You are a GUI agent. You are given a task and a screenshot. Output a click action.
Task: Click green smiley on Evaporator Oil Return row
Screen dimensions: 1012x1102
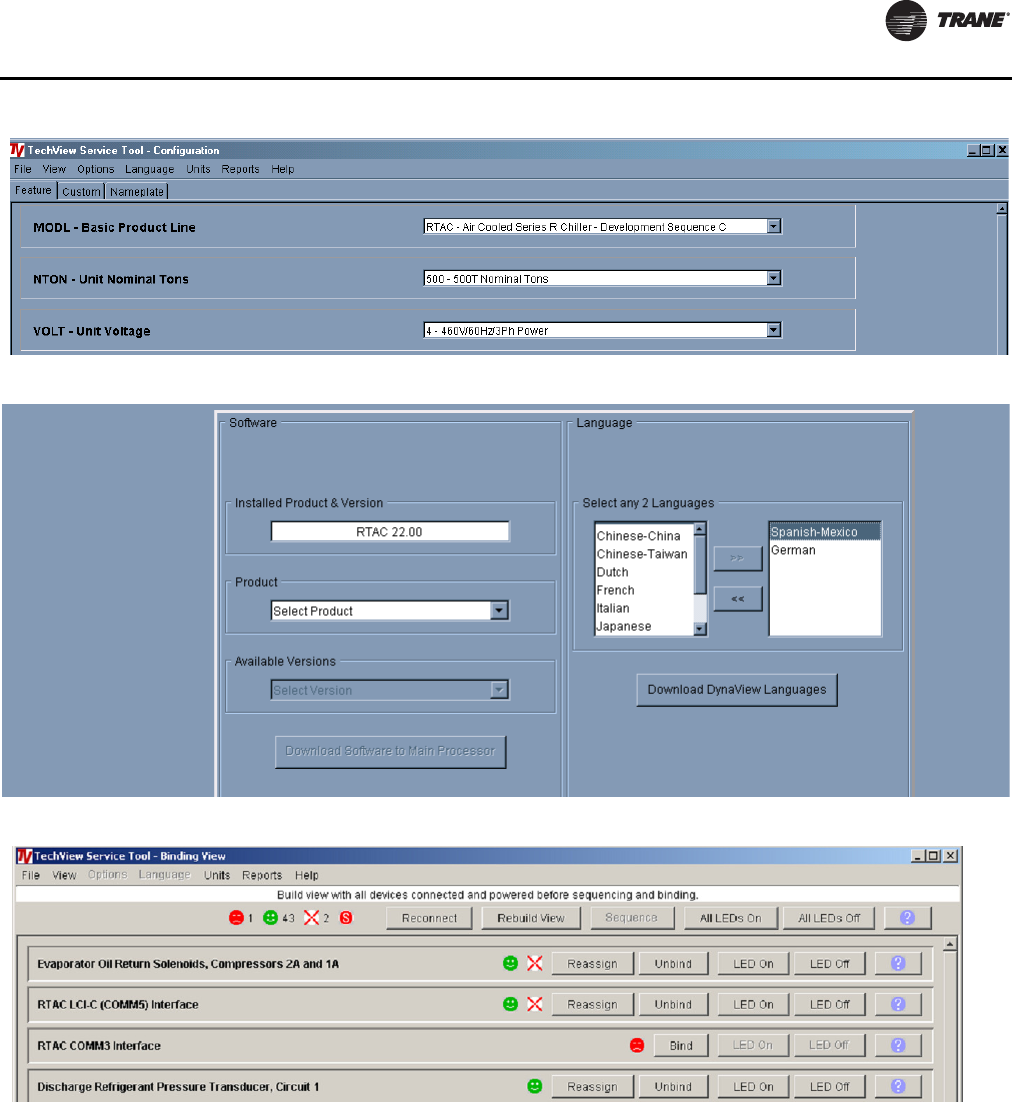click(x=511, y=964)
